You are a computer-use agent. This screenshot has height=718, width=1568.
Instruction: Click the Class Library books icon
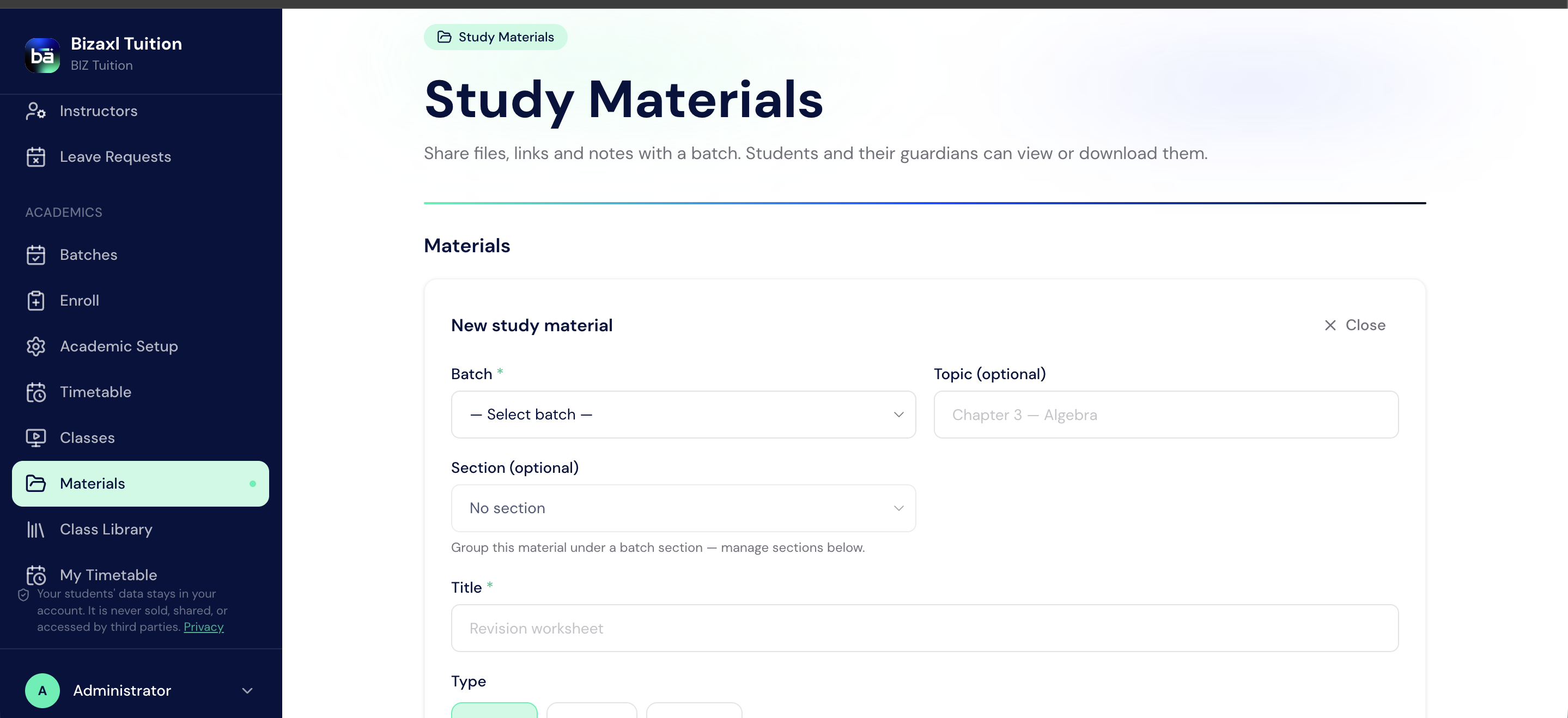pos(36,530)
